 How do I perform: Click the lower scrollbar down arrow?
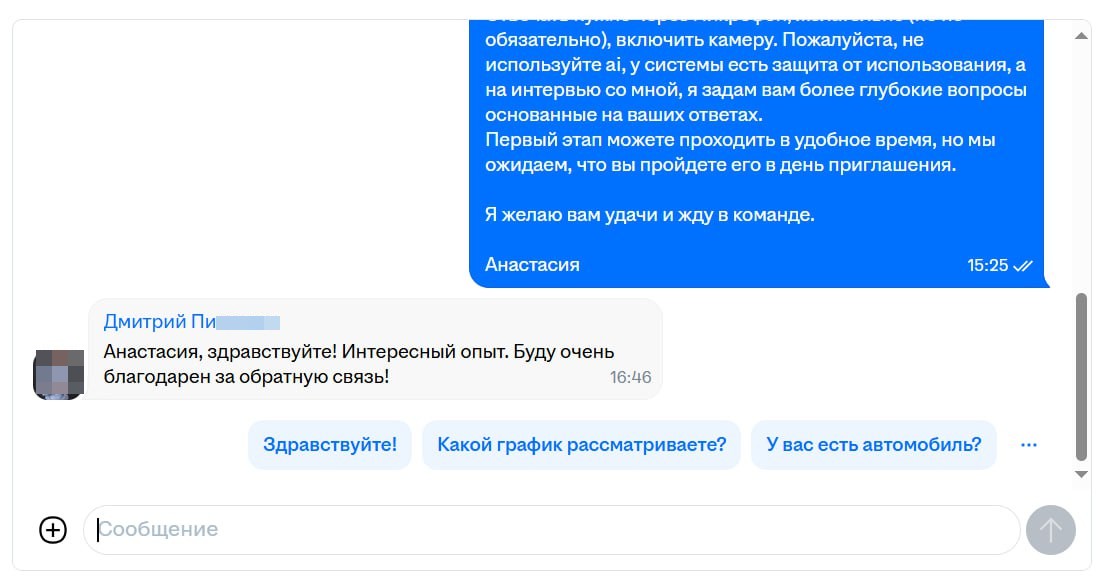(x=1081, y=474)
